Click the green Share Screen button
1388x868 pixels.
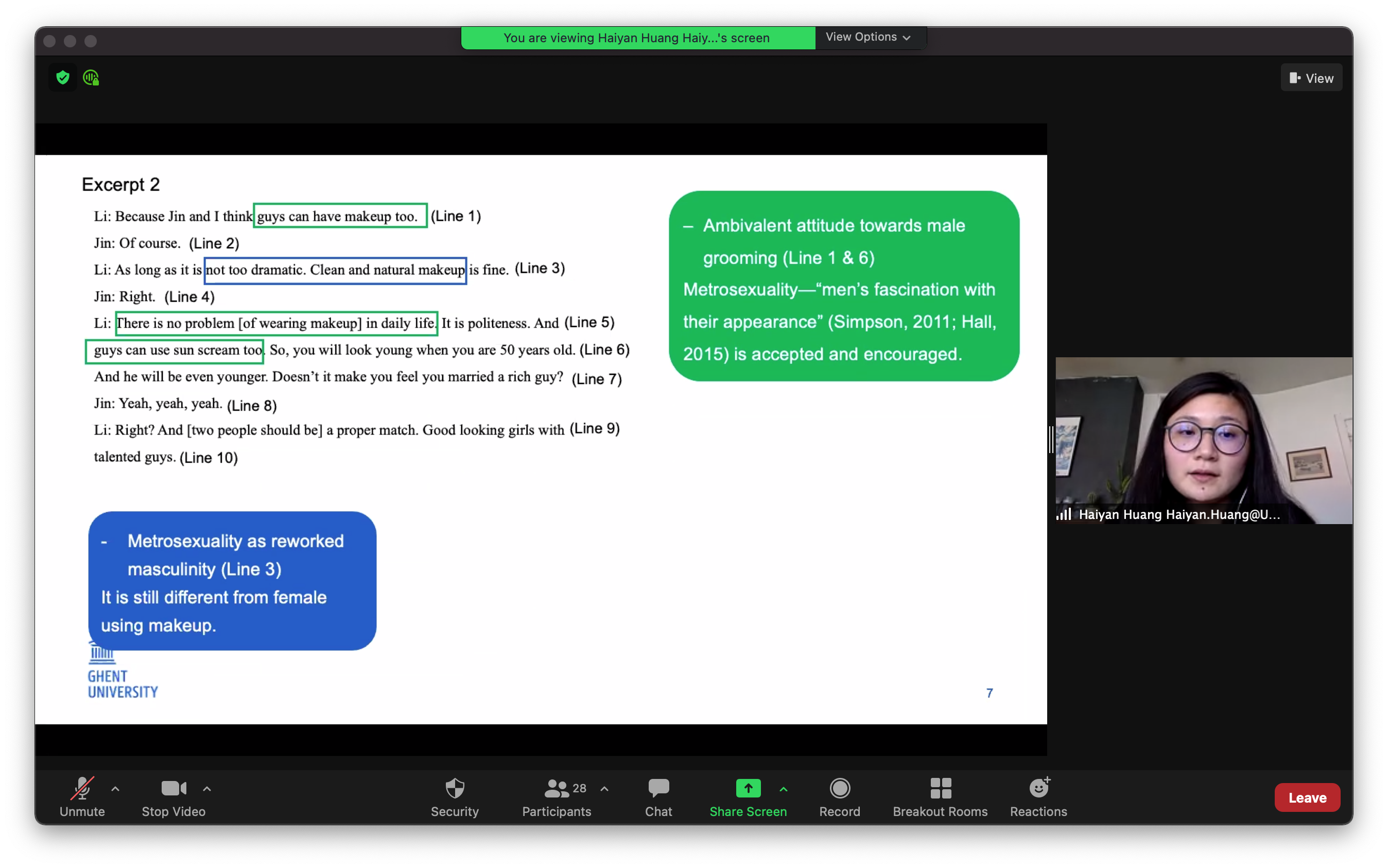(748, 797)
